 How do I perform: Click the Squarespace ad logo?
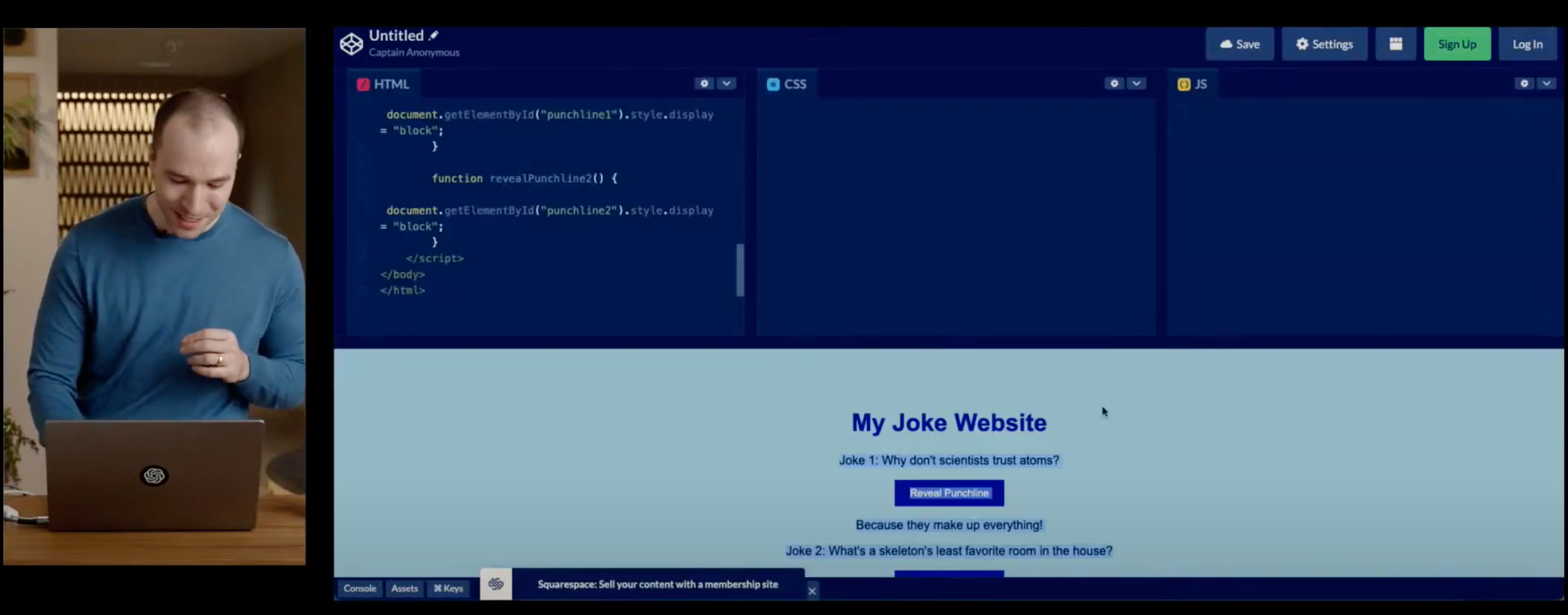click(496, 584)
